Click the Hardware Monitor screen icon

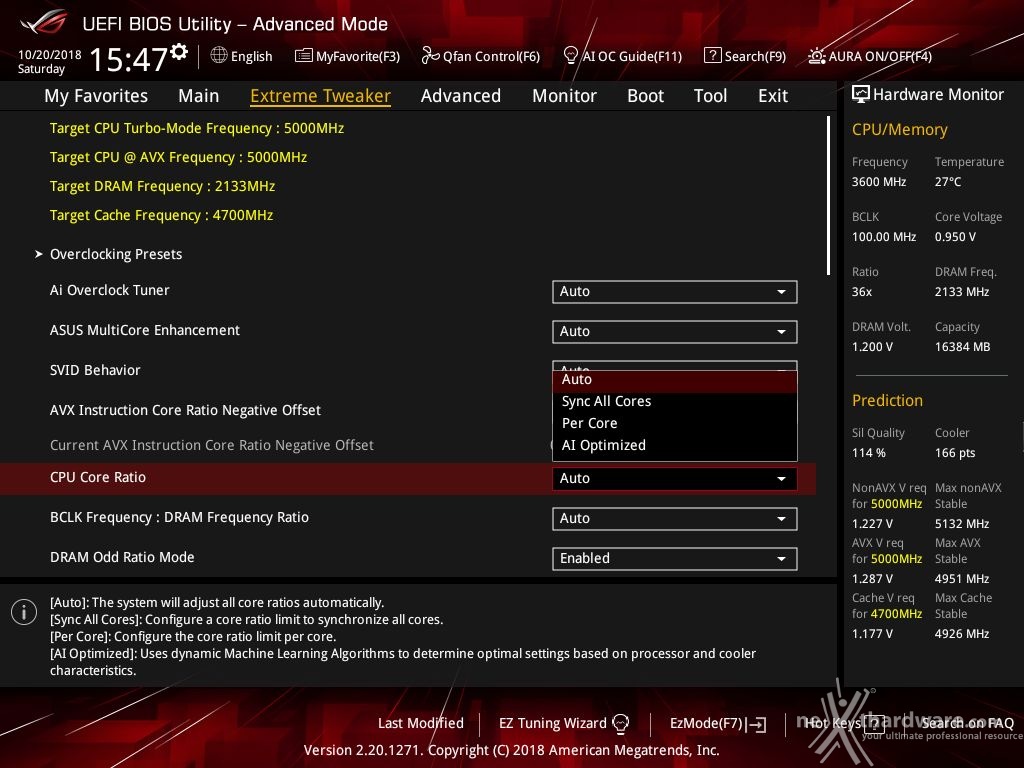(861, 95)
